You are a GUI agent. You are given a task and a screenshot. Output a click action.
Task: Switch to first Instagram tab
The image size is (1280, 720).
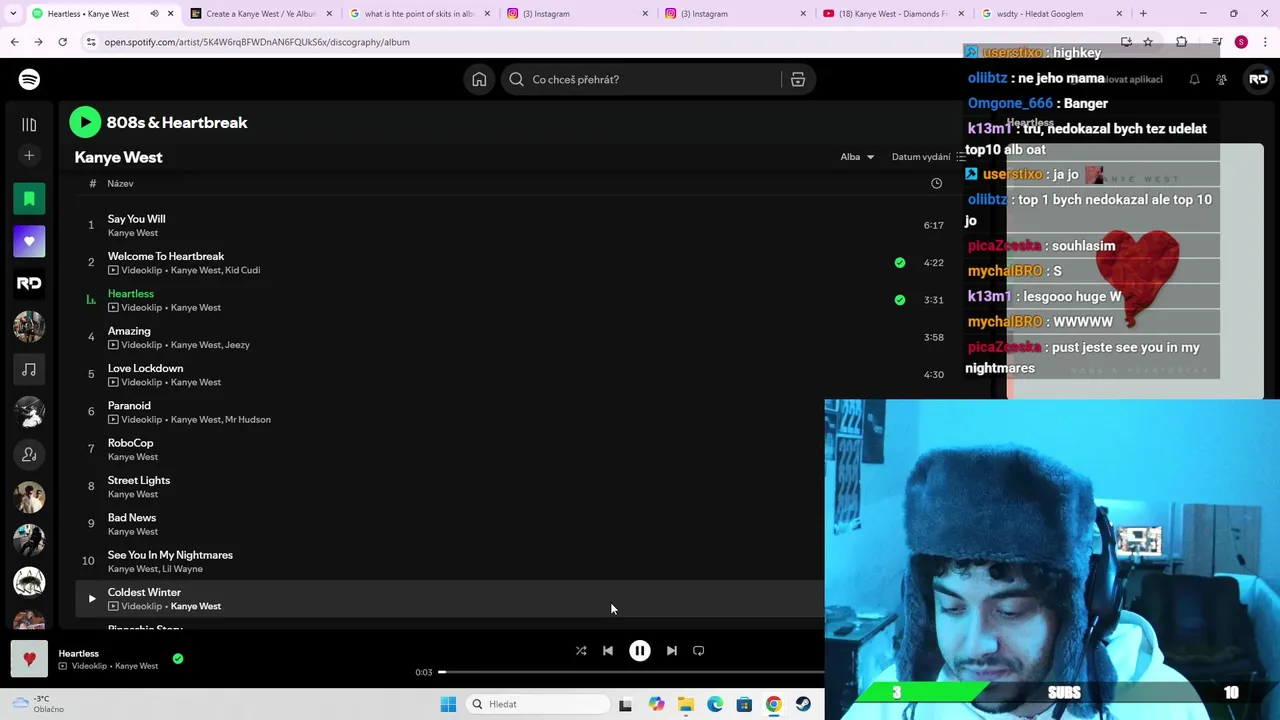coord(578,14)
